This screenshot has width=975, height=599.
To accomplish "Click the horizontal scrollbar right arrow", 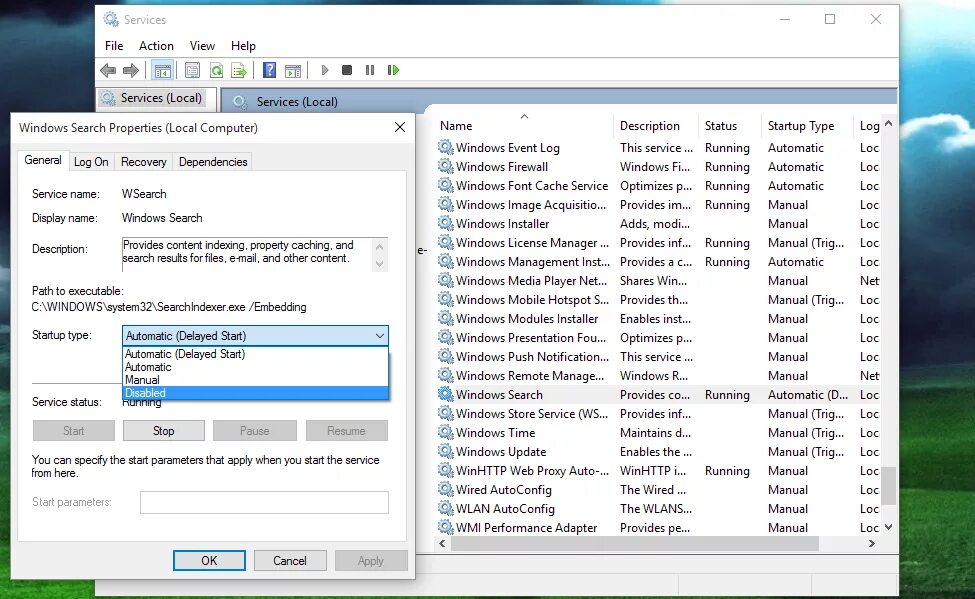I will [x=872, y=544].
